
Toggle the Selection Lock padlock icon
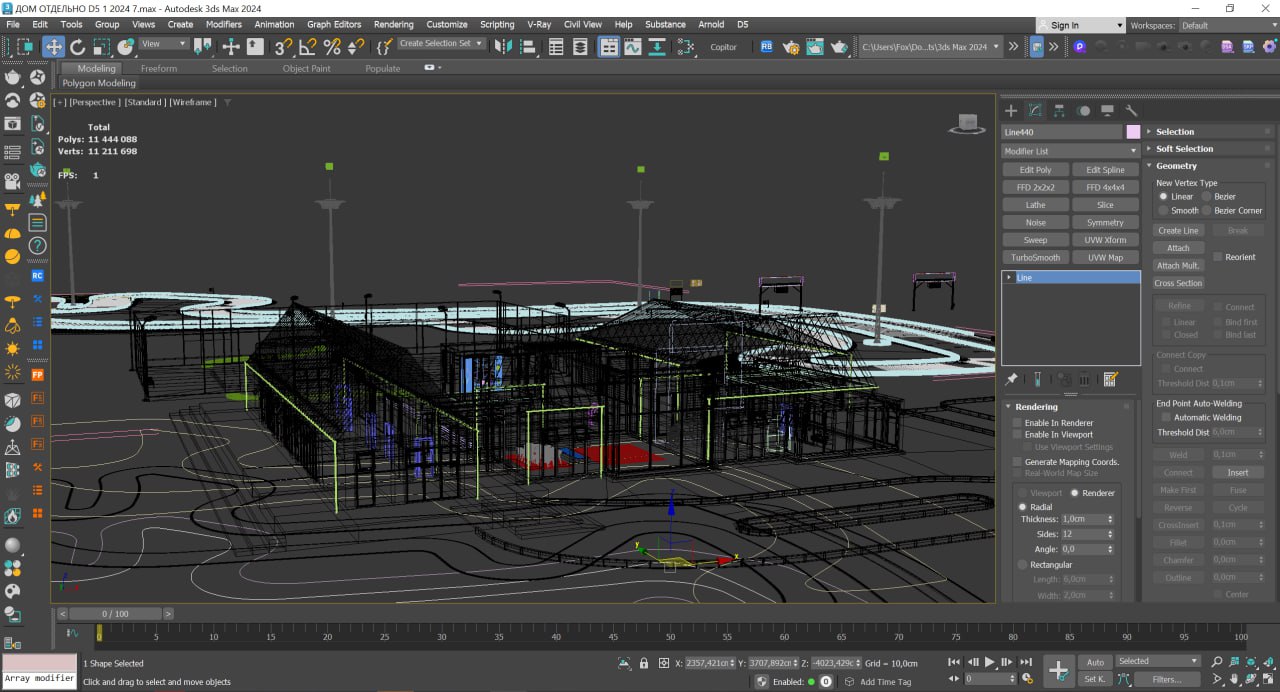pos(644,663)
